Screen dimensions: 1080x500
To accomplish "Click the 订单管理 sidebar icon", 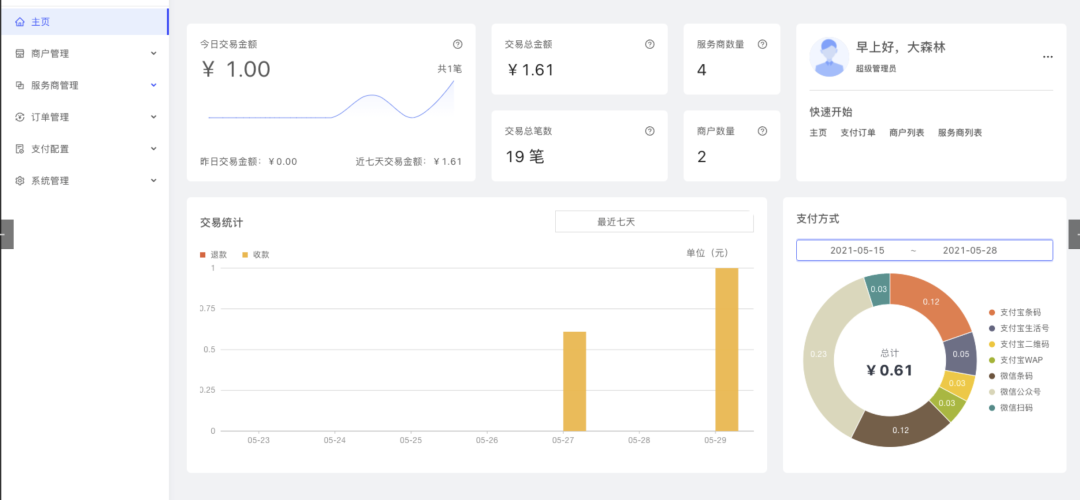I will pos(20,117).
